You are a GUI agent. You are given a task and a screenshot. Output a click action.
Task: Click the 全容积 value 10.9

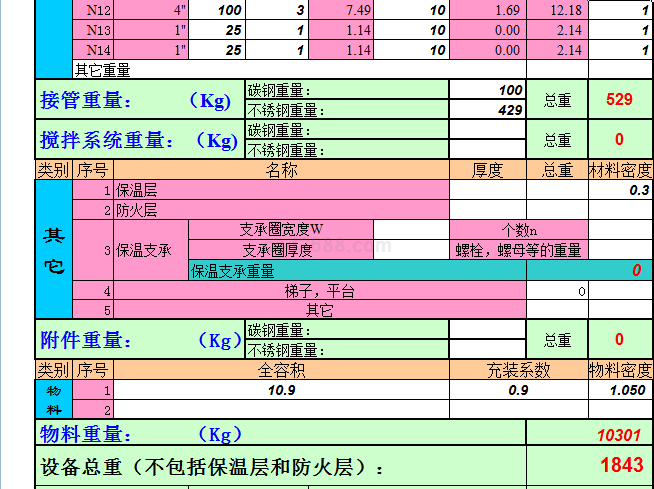pos(281,390)
